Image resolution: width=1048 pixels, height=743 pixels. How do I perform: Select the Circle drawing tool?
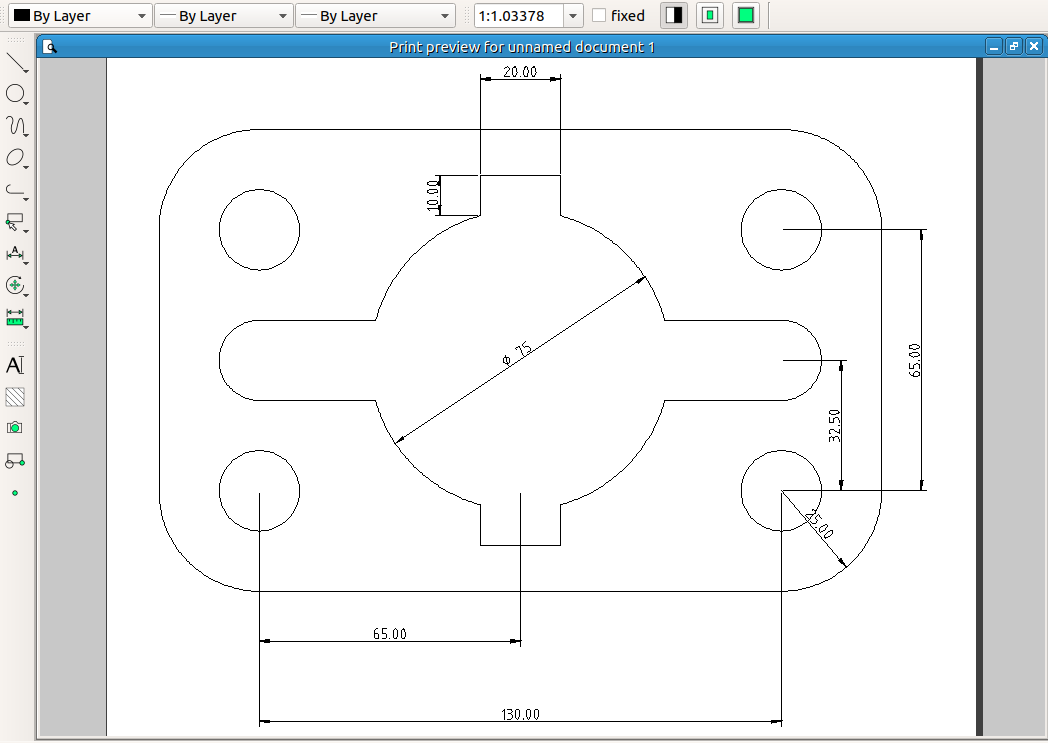pyautogui.click(x=16, y=94)
